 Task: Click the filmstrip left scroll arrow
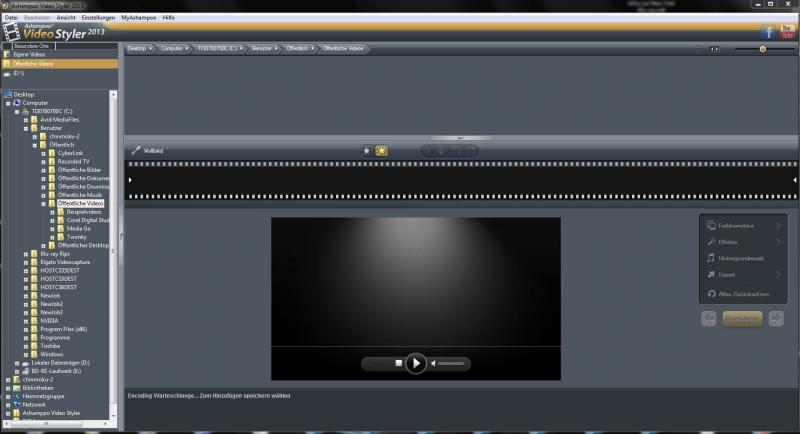point(130,180)
